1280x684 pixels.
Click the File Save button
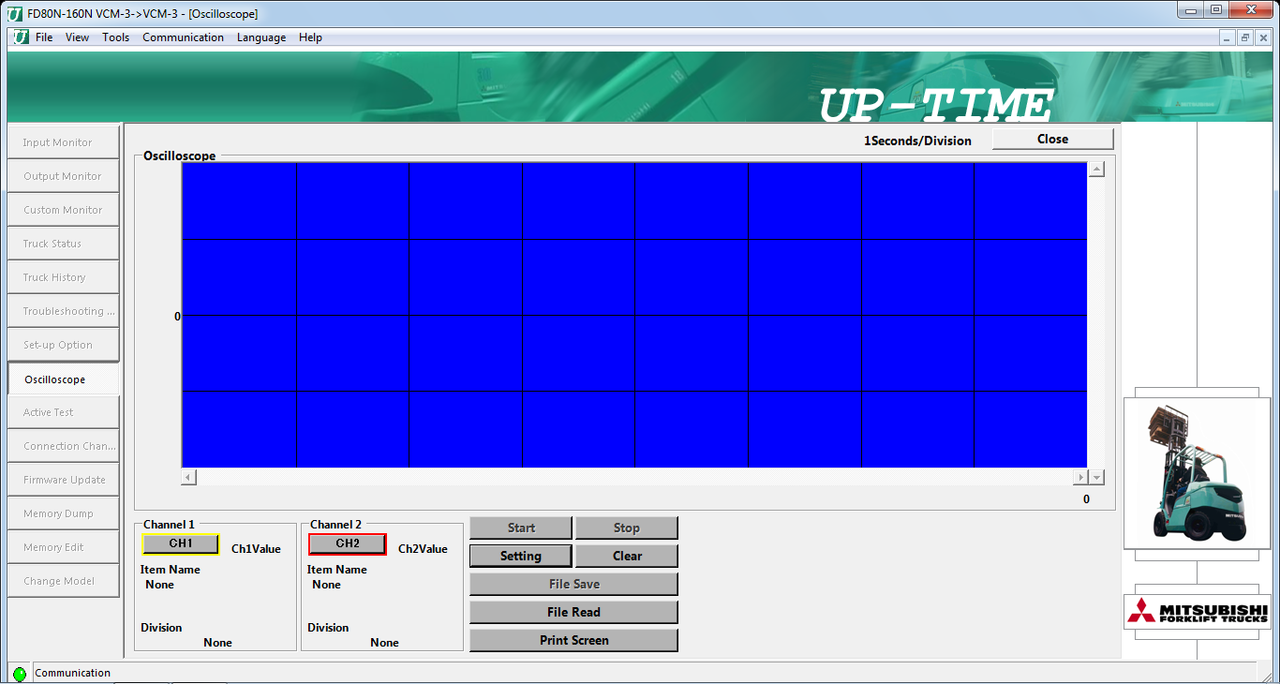[574, 584]
